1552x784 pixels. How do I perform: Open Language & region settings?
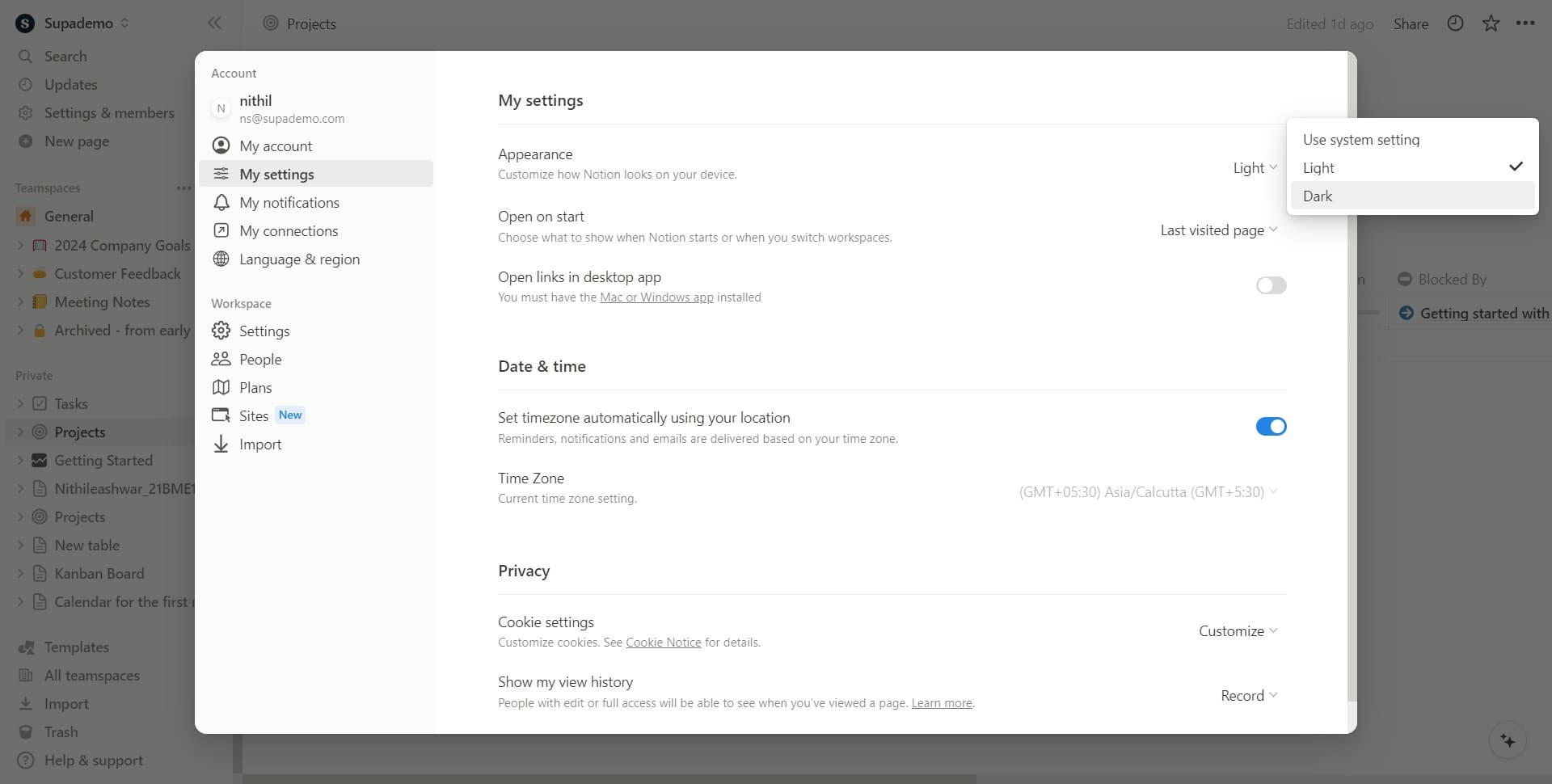coord(316,259)
